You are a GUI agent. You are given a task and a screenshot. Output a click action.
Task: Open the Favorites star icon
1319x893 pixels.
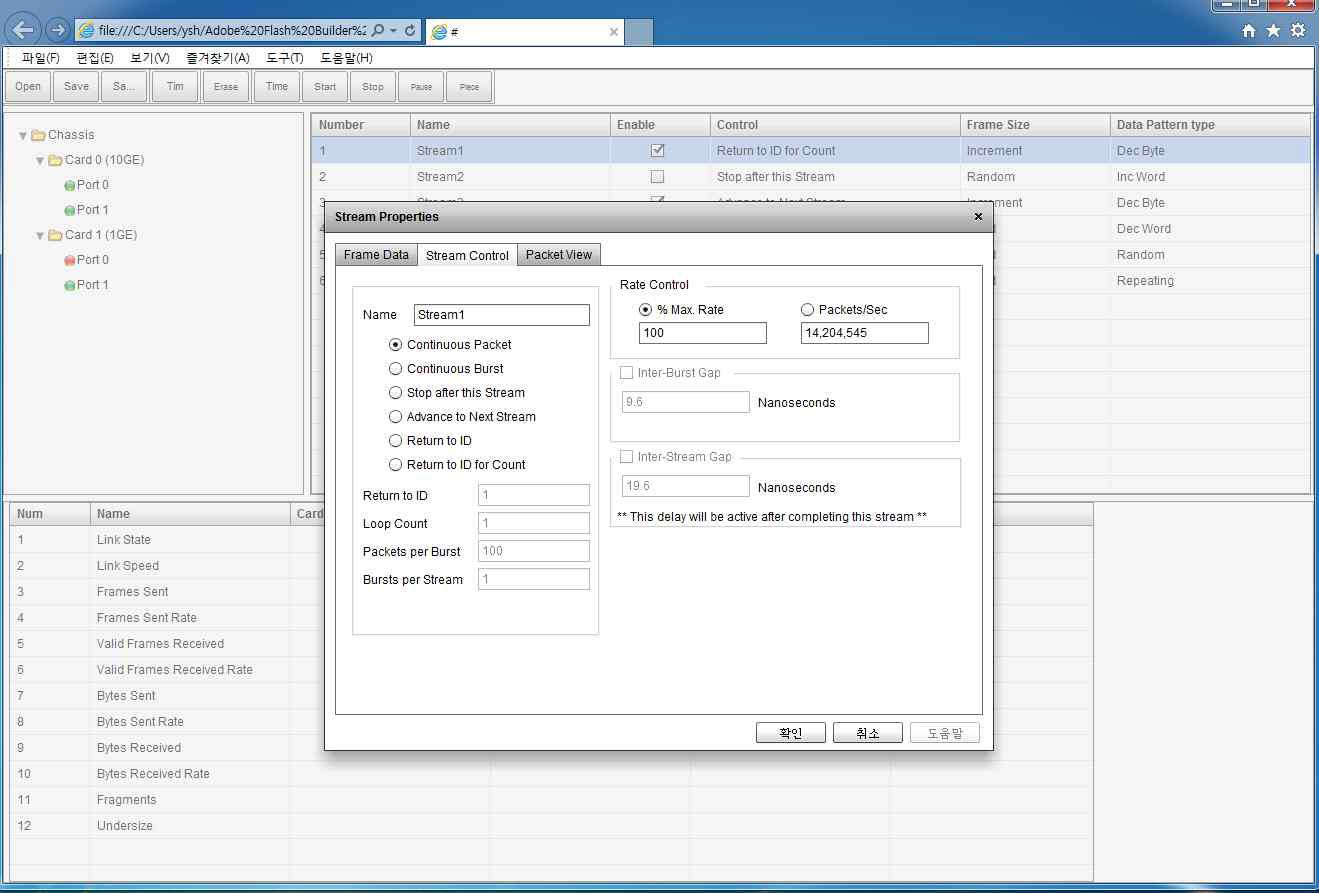click(x=1273, y=31)
